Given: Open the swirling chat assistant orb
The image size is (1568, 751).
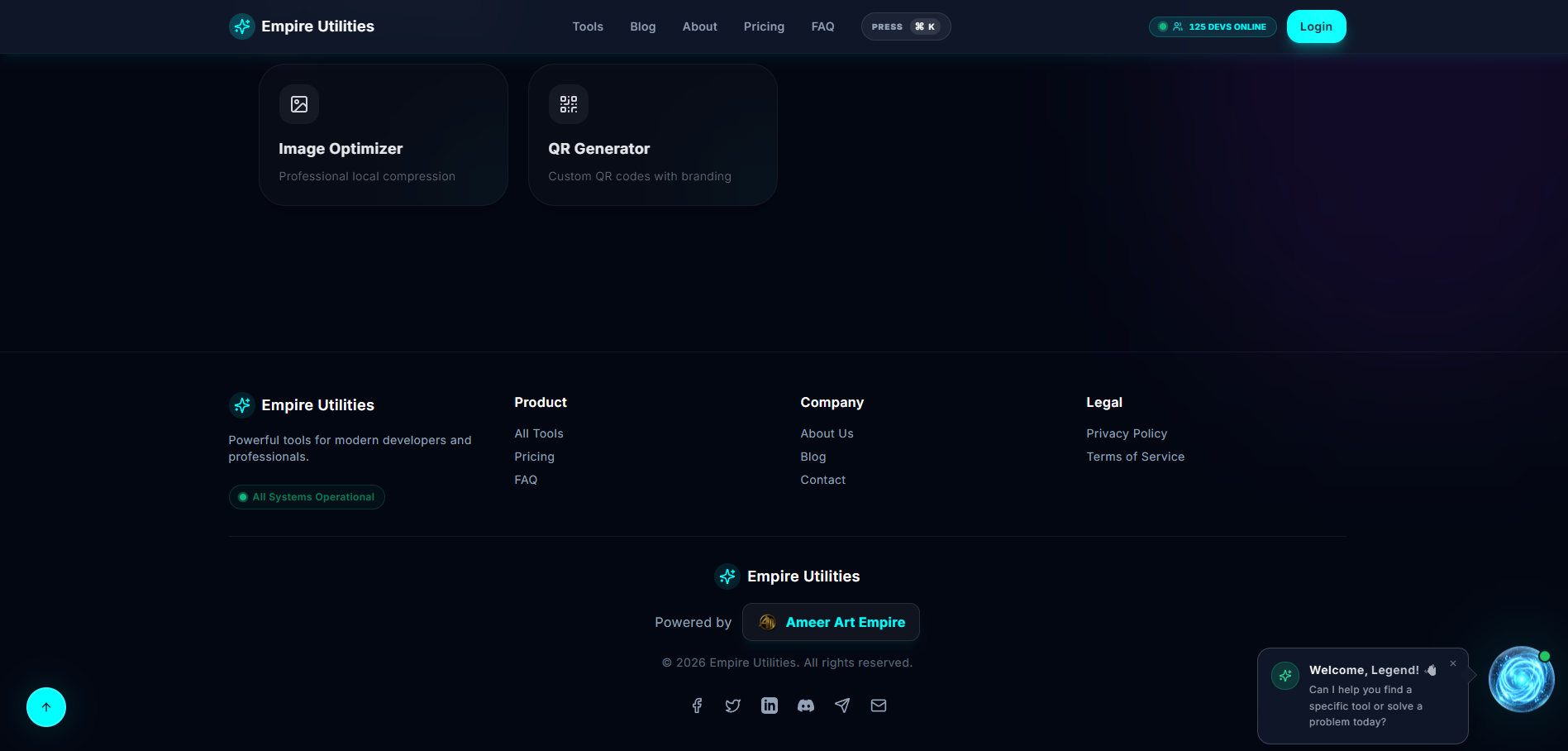Looking at the screenshot, I should [1521, 679].
